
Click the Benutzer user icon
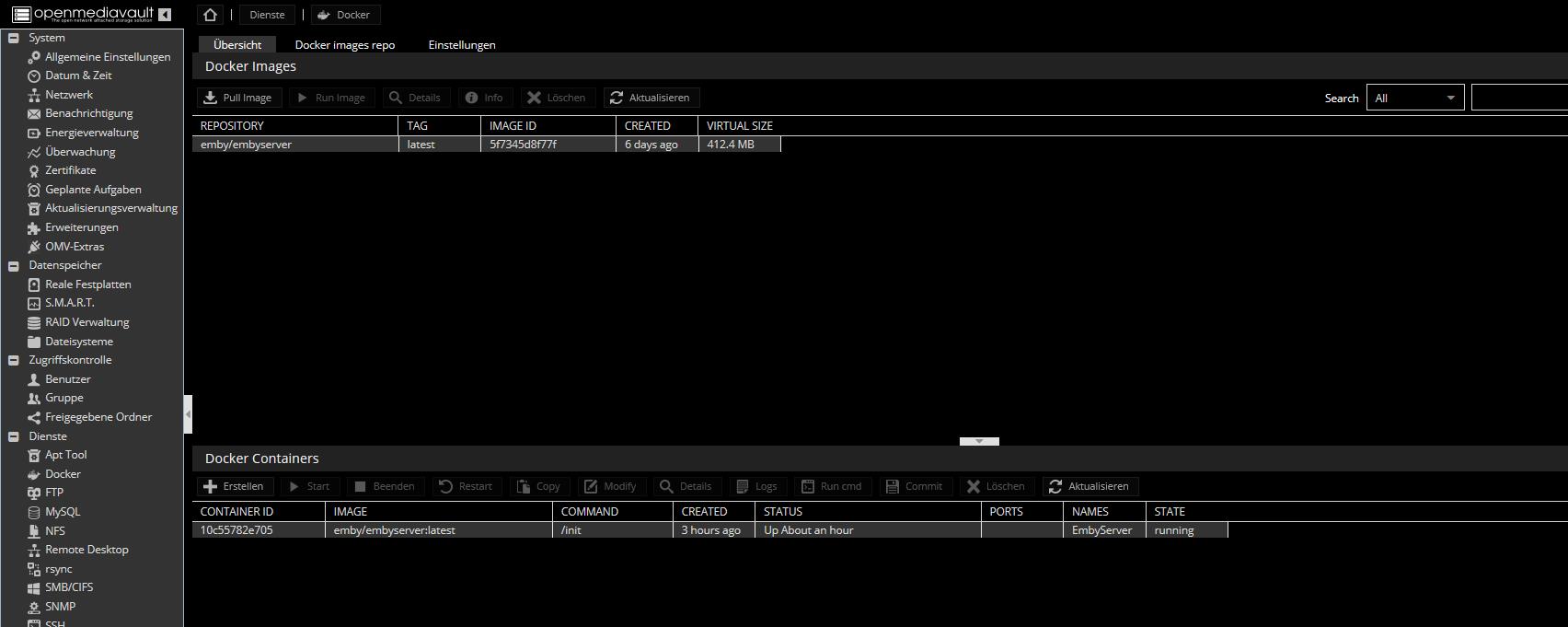click(x=34, y=379)
